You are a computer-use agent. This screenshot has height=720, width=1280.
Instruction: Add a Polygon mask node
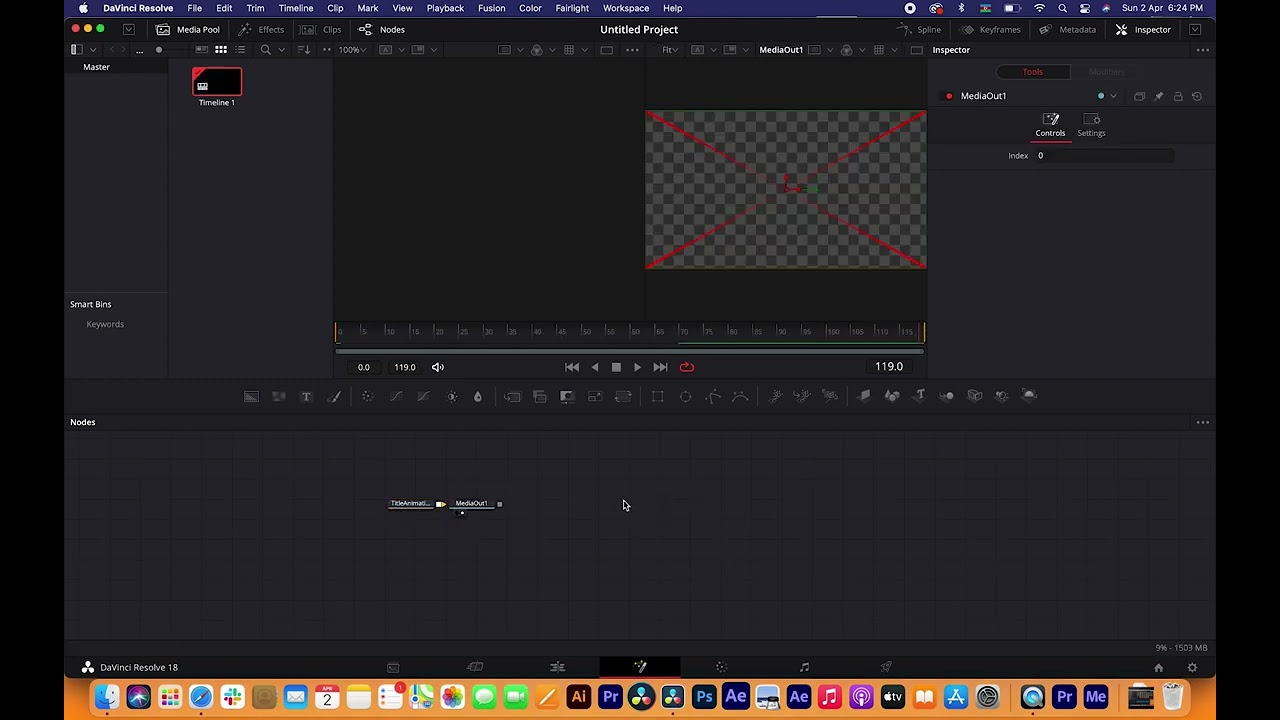(713, 396)
